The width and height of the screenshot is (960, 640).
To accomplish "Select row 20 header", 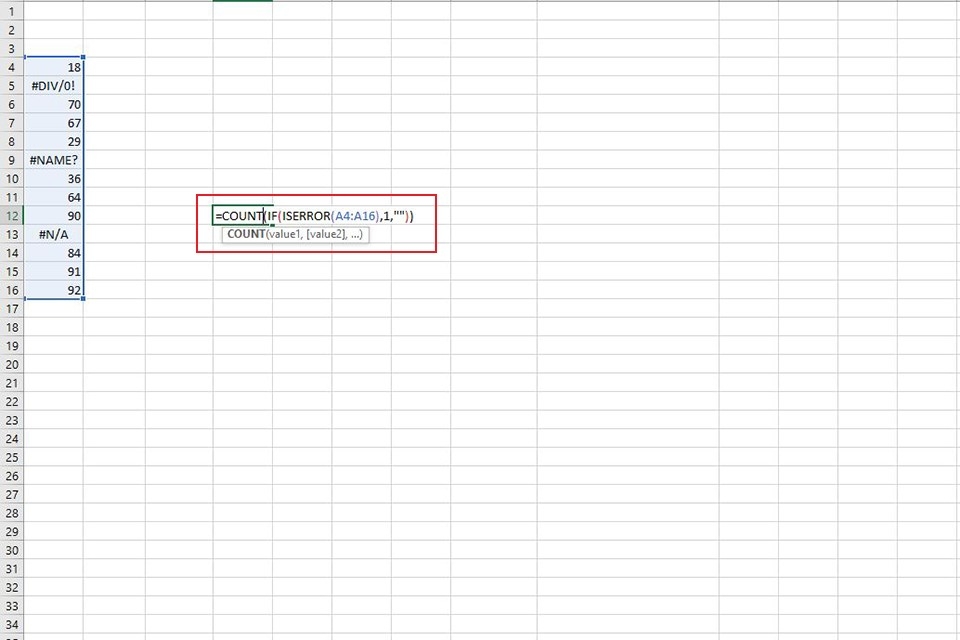I will pos(12,364).
